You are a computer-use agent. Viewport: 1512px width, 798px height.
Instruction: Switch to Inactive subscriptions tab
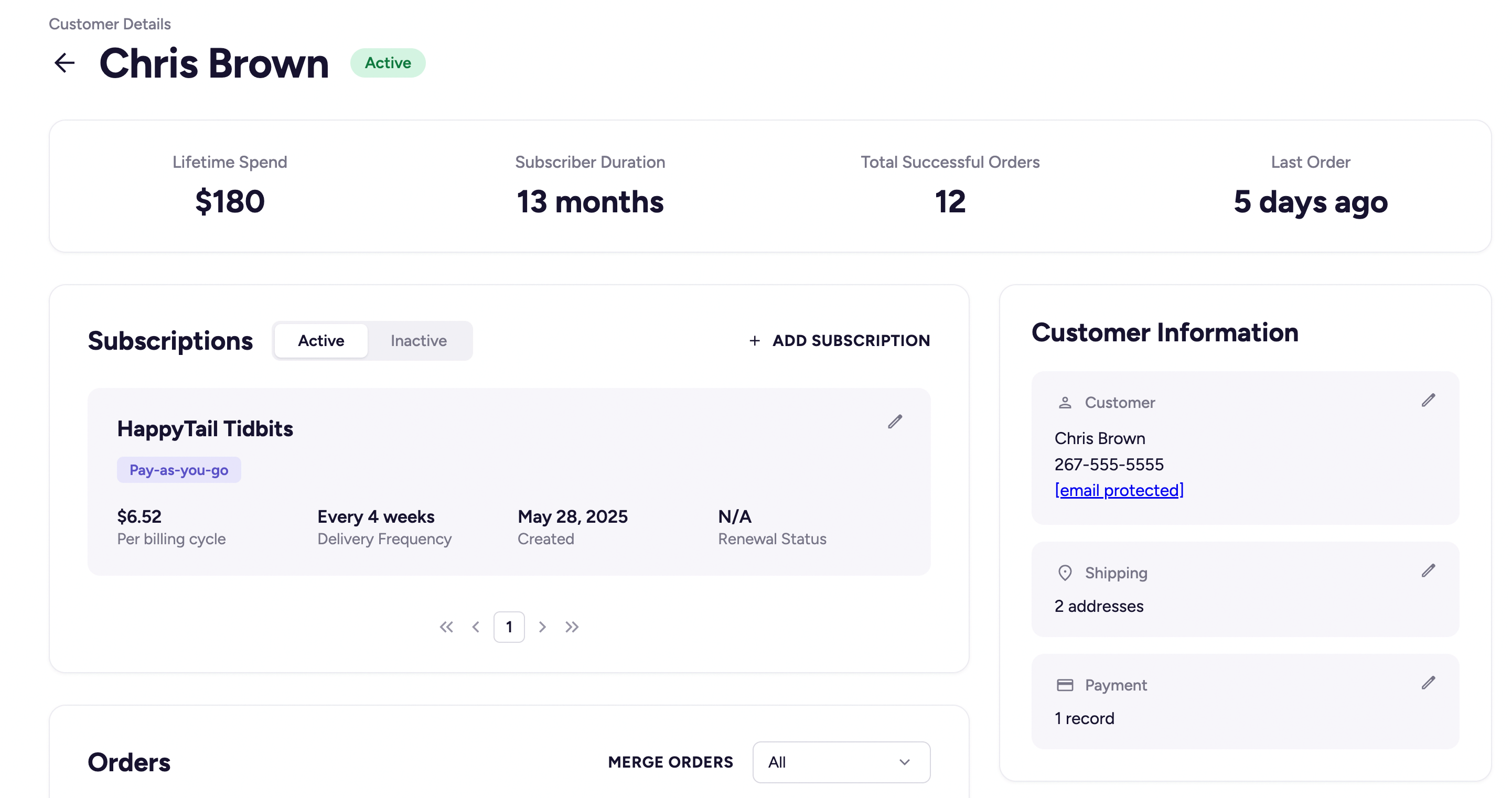(x=419, y=340)
